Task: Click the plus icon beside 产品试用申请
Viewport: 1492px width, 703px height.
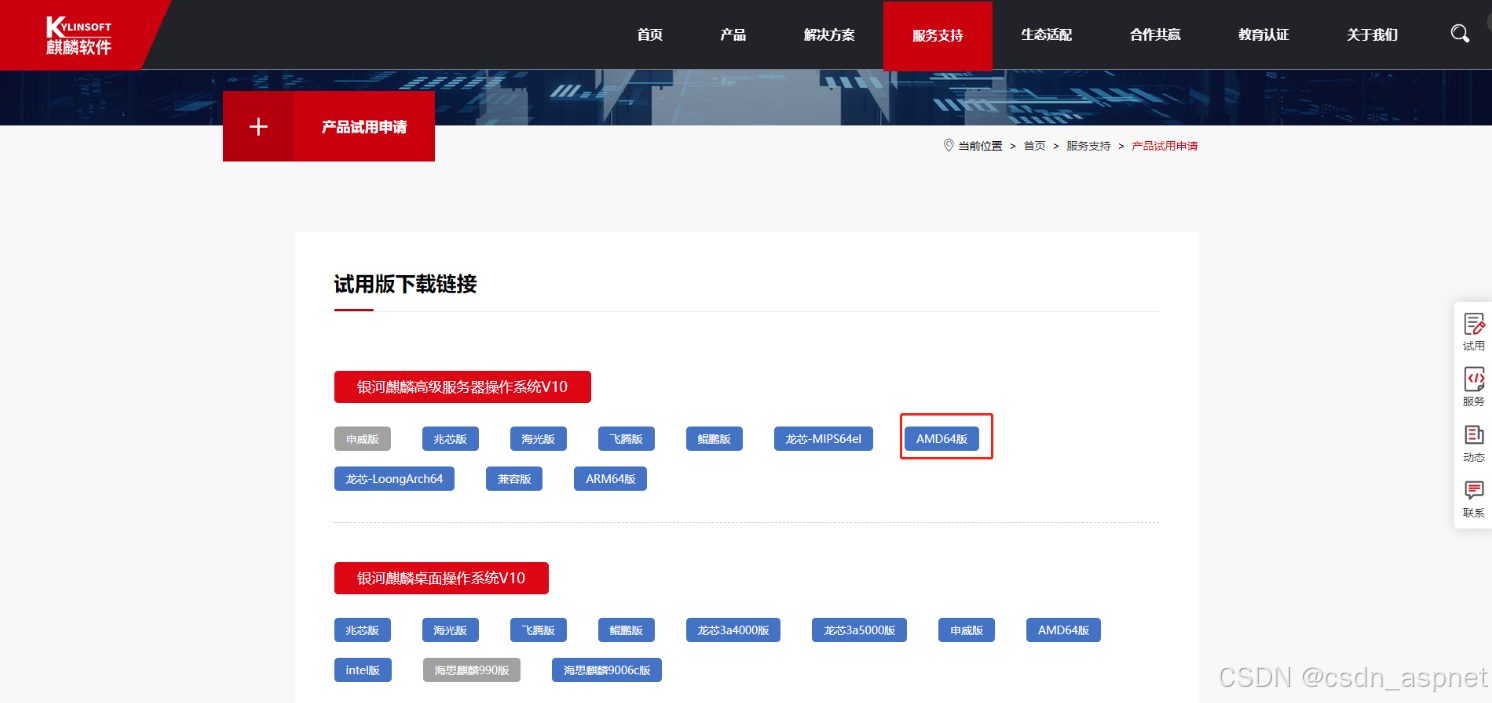Action: [x=258, y=127]
